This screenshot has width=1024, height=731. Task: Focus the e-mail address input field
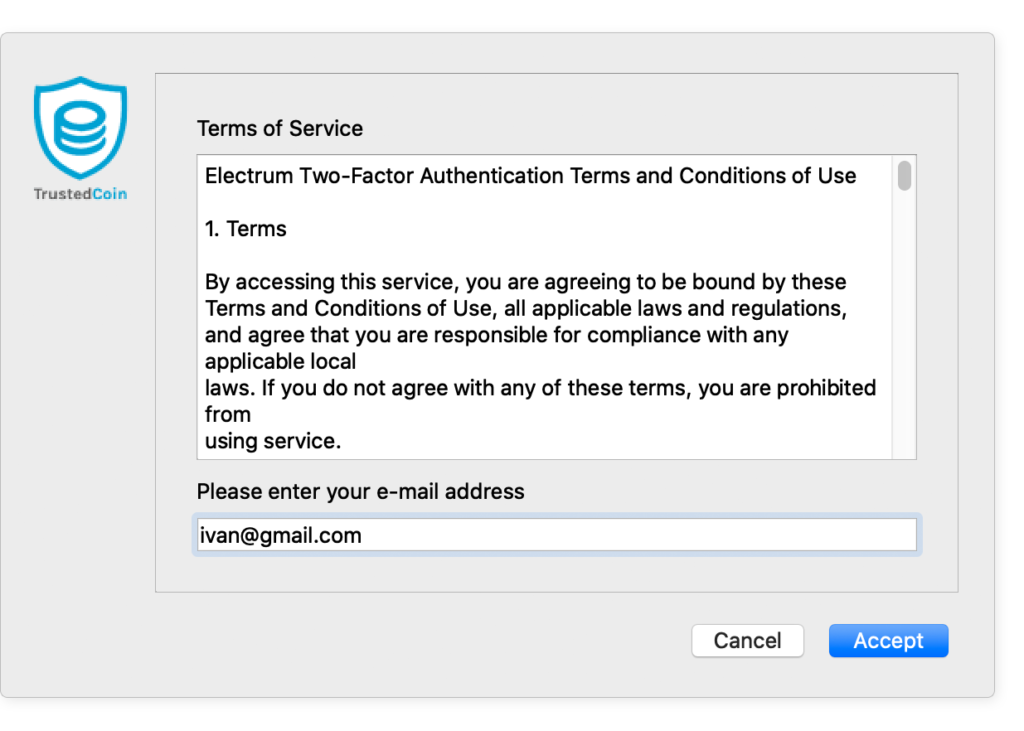tap(557, 535)
